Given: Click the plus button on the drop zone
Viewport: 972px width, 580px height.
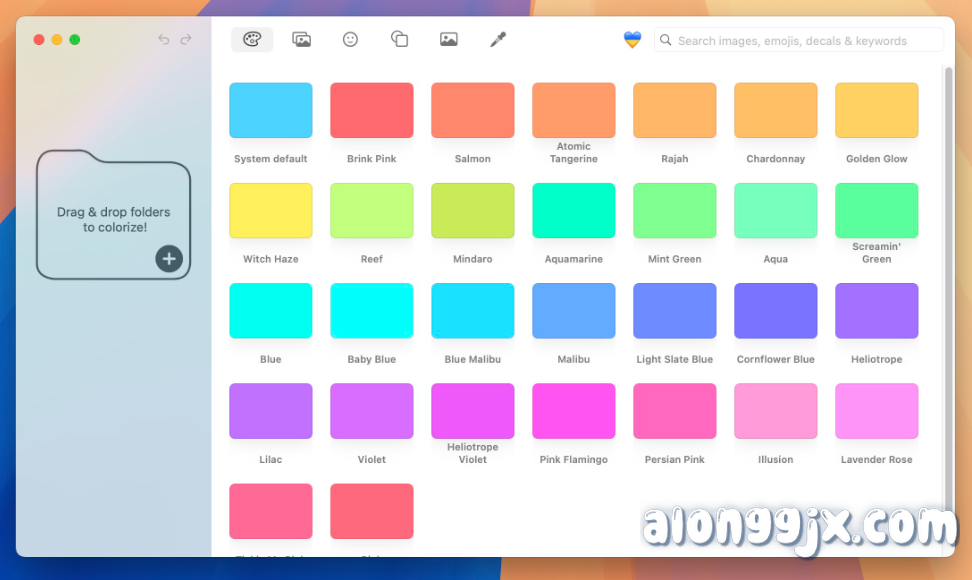Looking at the screenshot, I should pos(169,258).
